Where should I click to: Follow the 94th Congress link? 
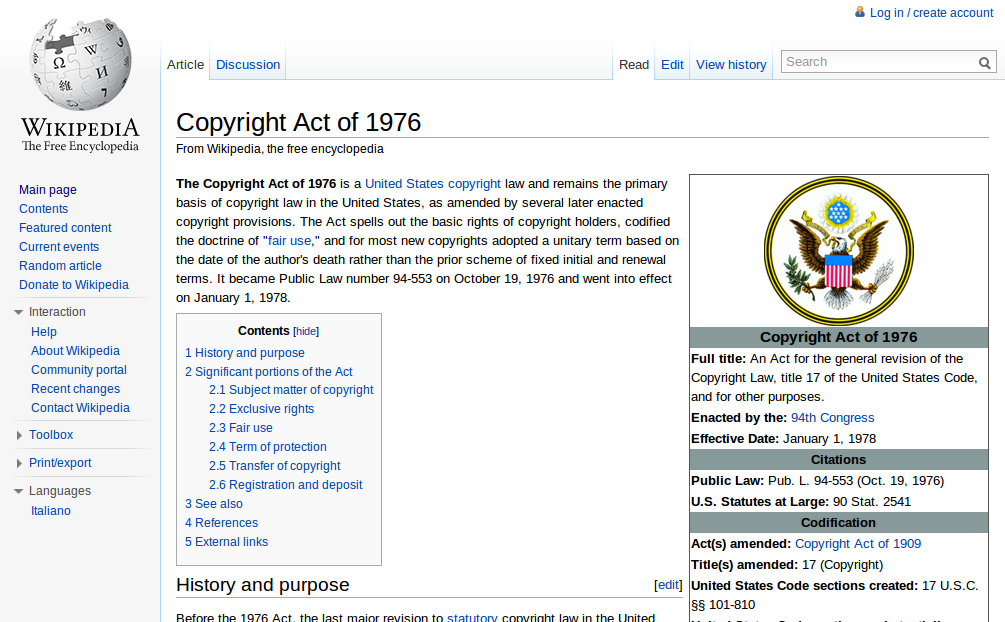[x=832, y=418]
